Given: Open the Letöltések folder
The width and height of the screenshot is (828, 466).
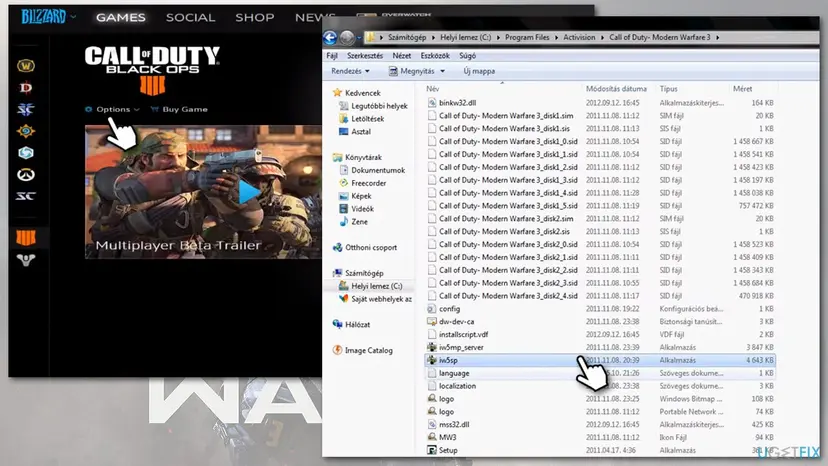Looking at the screenshot, I should coord(362,119).
